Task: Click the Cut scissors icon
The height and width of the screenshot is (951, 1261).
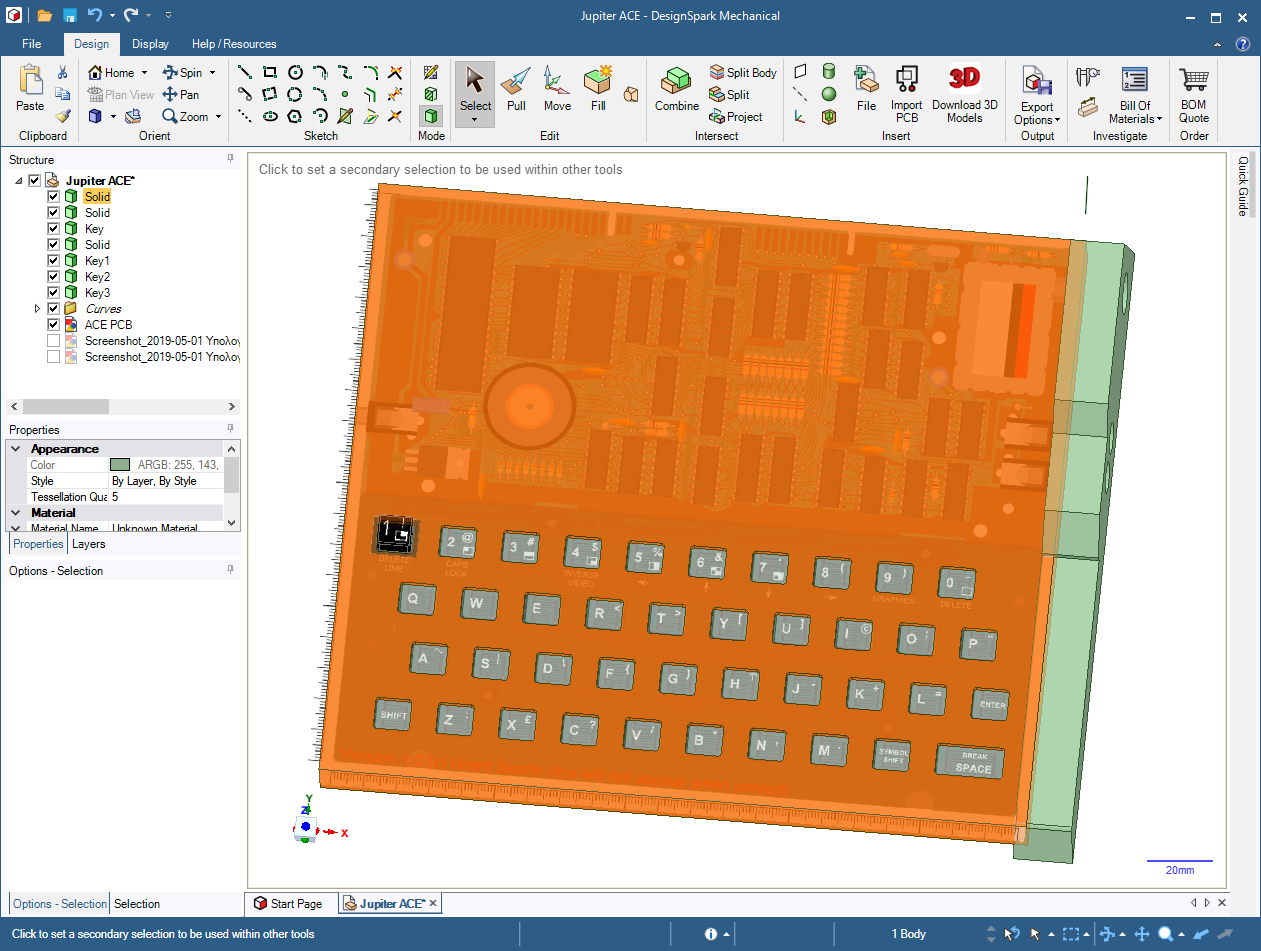Action: coord(62,72)
